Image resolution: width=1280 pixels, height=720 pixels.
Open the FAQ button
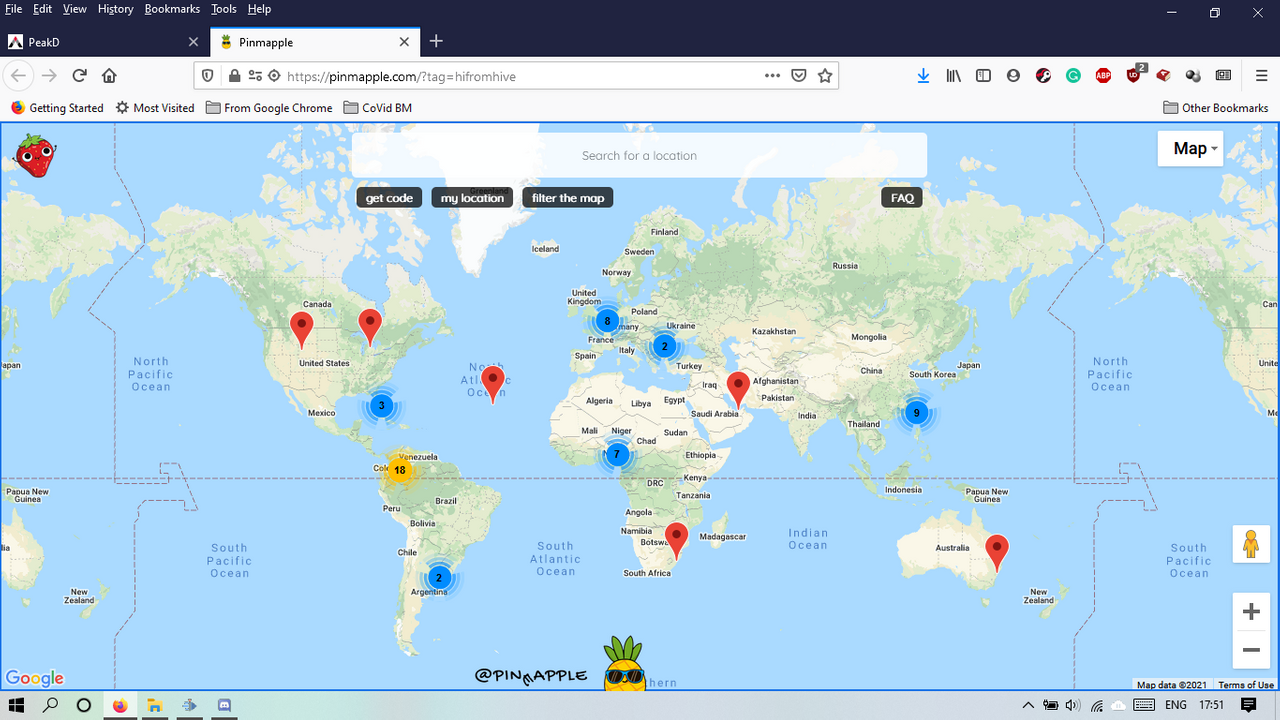click(902, 198)
